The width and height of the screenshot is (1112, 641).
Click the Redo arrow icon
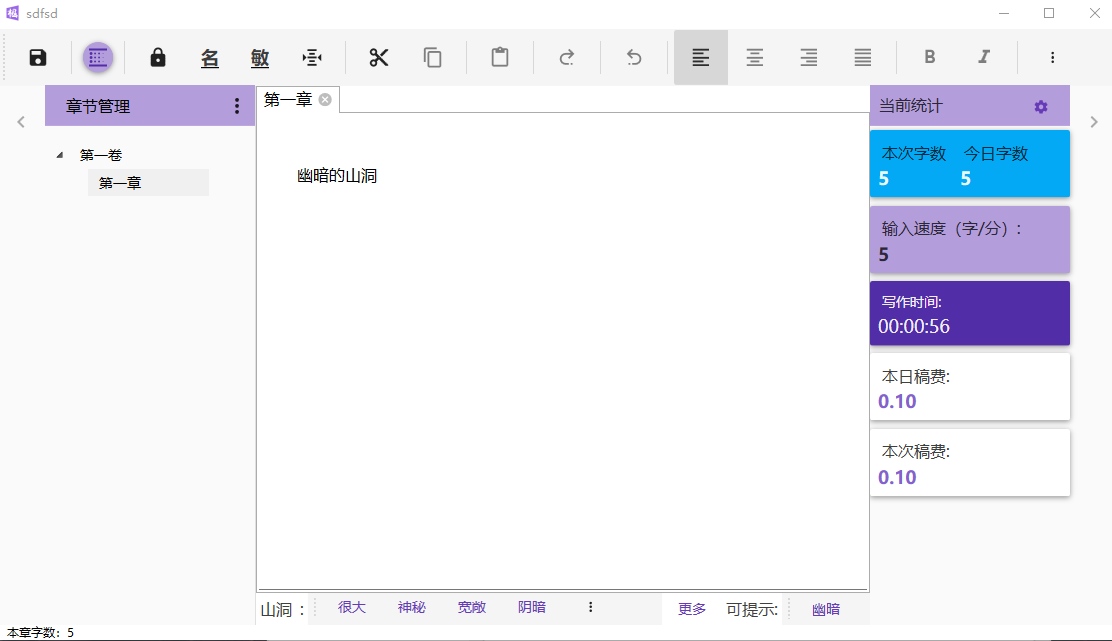[x=567, y=57]
